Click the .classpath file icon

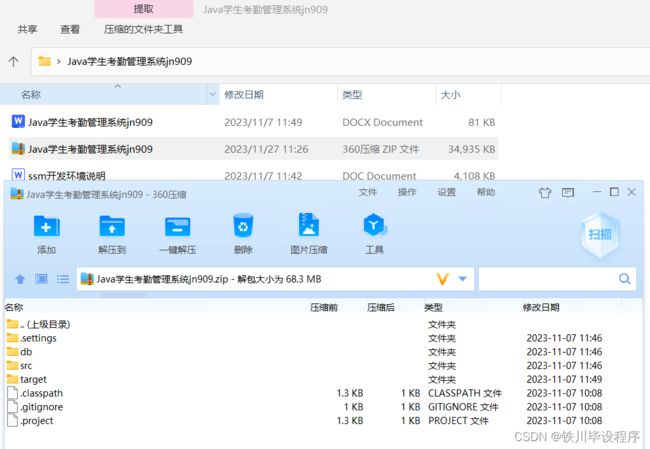(x=13, y=393)
